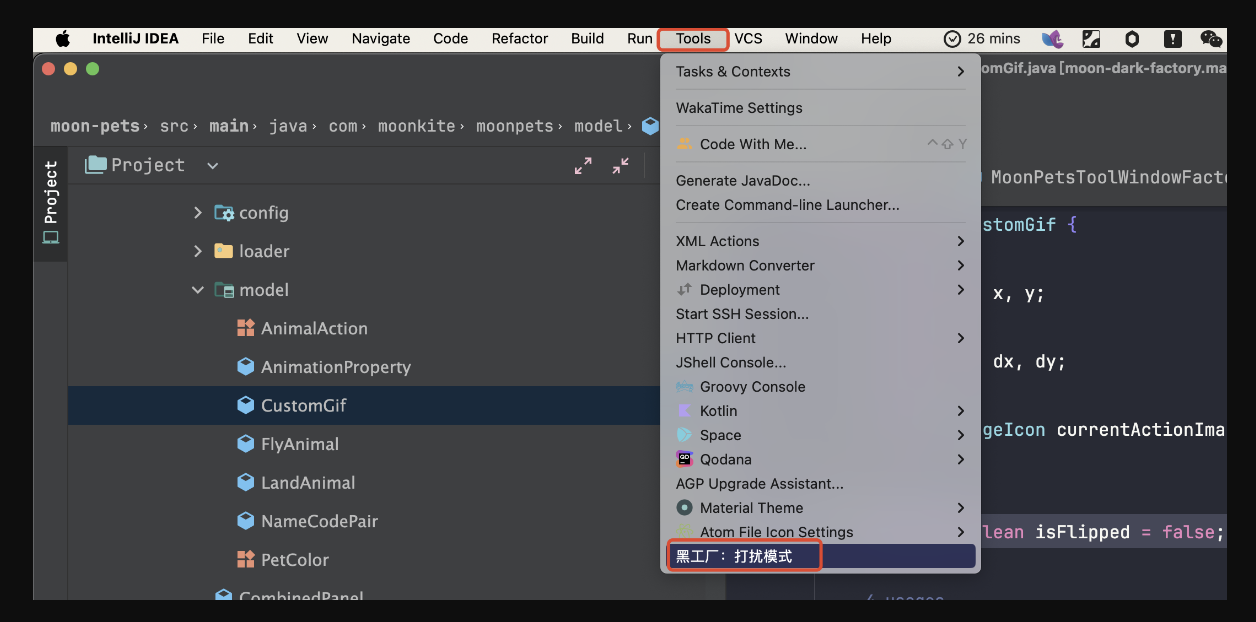The height and width of the screenshot is (622, 1256).
Task: Click the collapse-all arrows in Project panel
Action: tap(618, 165)
